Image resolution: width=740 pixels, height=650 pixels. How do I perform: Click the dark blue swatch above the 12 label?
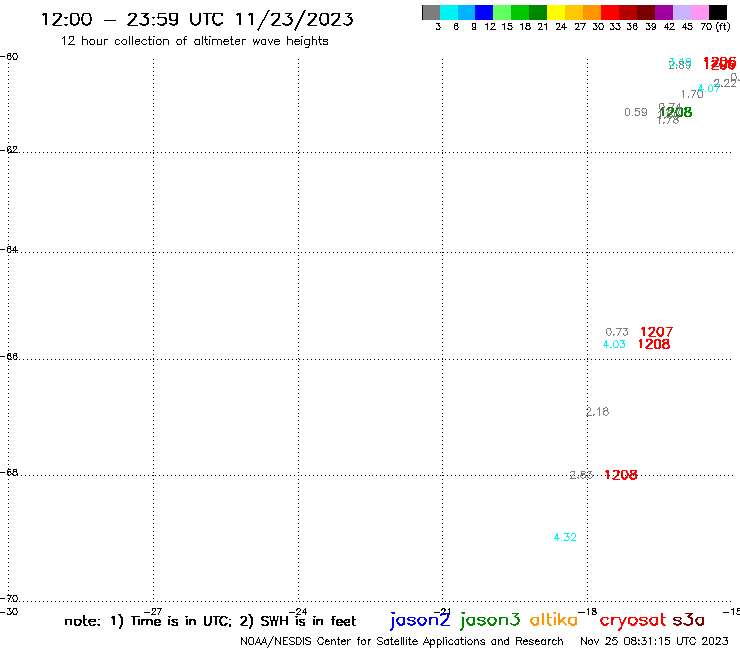tap(484, 12)
